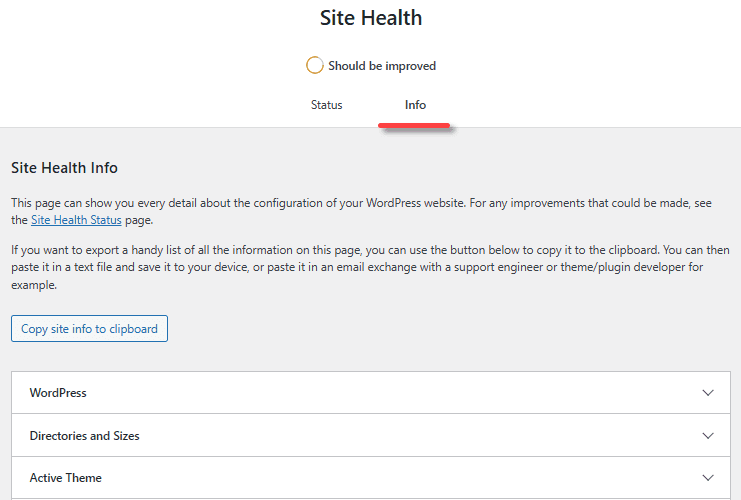Click the red underline beneath the Info tab

pos(414,127)
